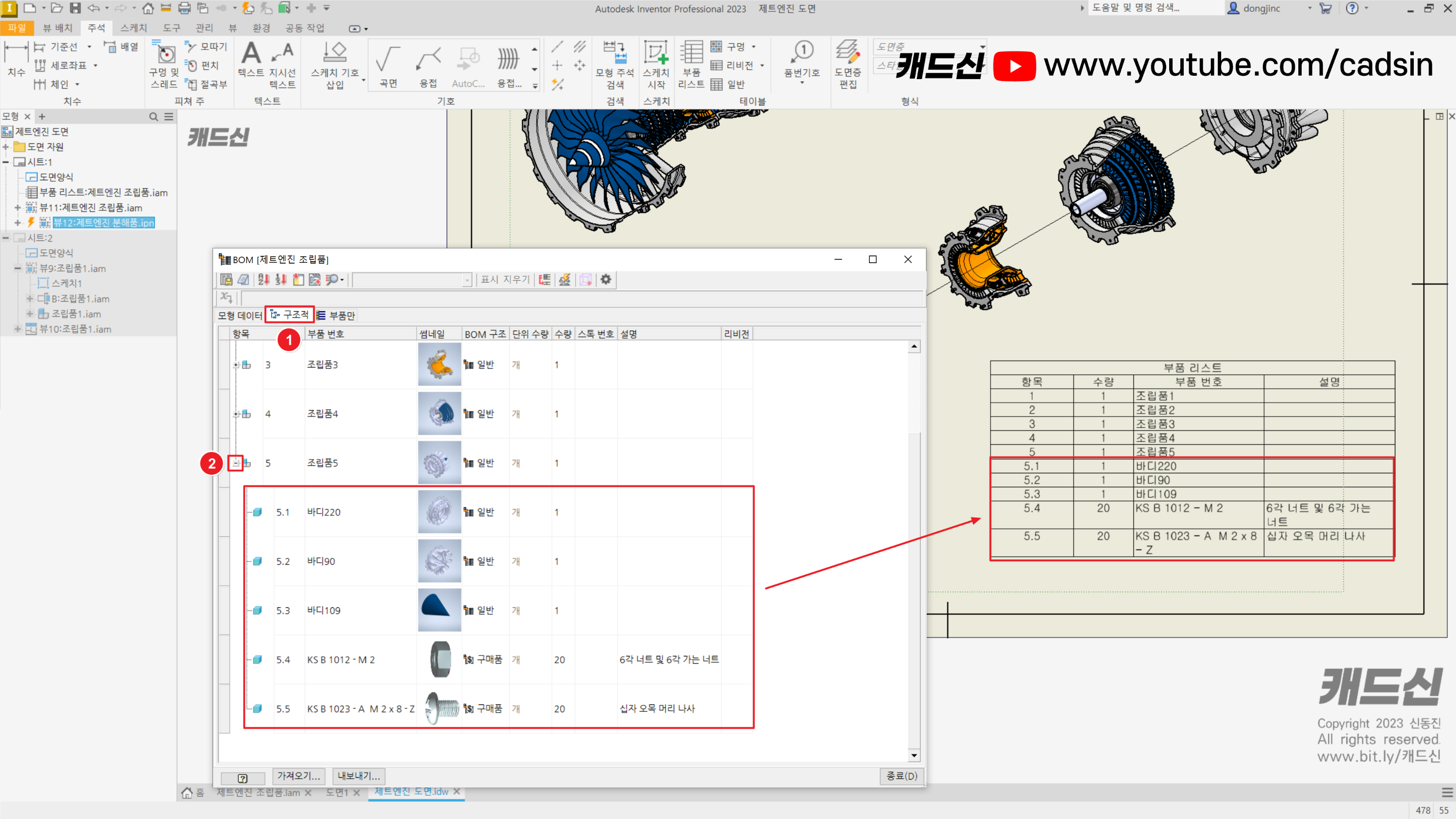
Task: Switch to the 스케치 ribbon tab
Action: pyautogui.click(x=133, y=28)
